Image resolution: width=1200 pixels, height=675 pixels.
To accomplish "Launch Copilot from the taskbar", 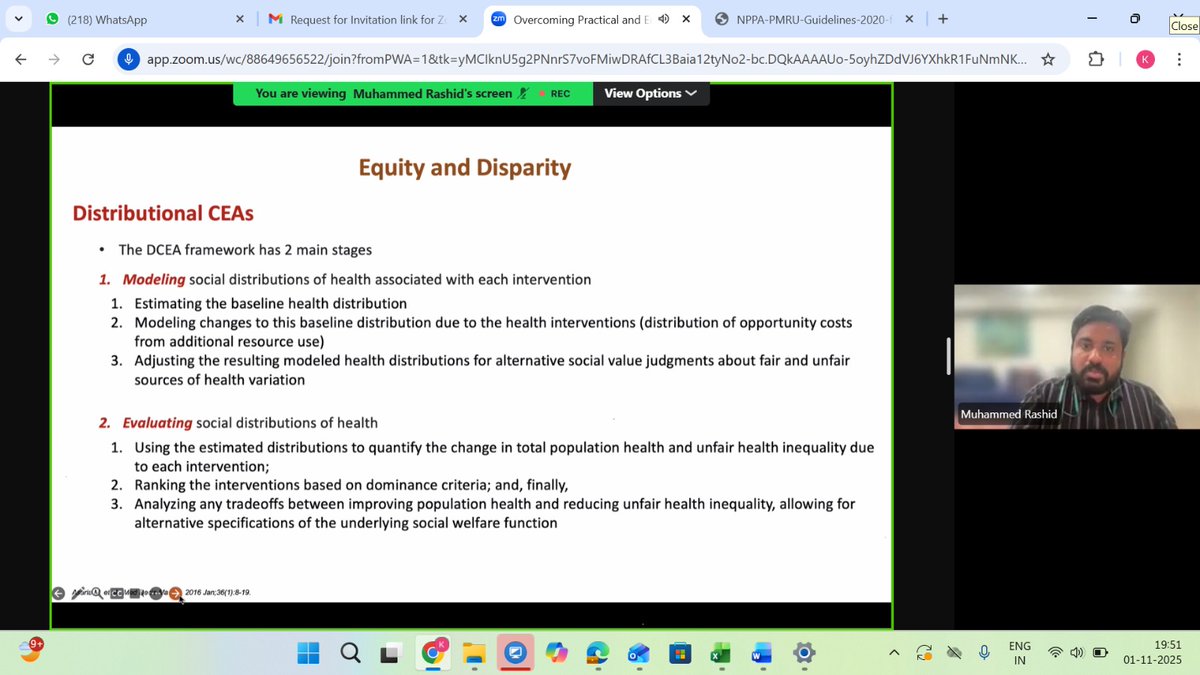I will (x=556, y=653).
